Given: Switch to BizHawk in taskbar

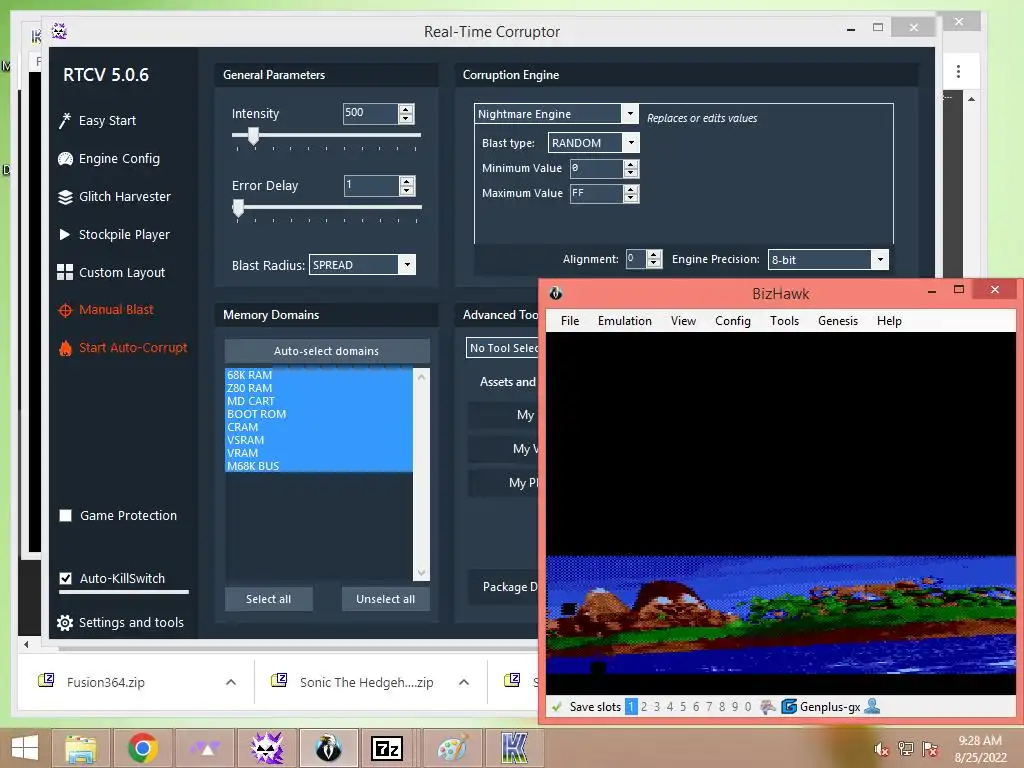Looking at the screenshot, I should click(x=328, y=748).
